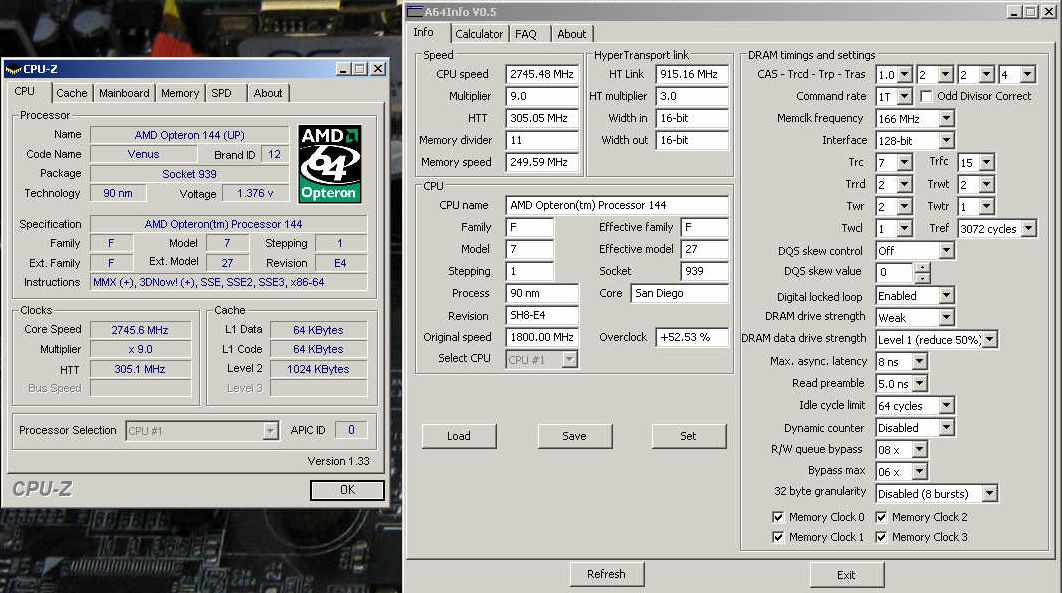This screenshot has width=1062, height=593.
Task: Open the Command rate dropdown
Action: click(x=905, y=97)
